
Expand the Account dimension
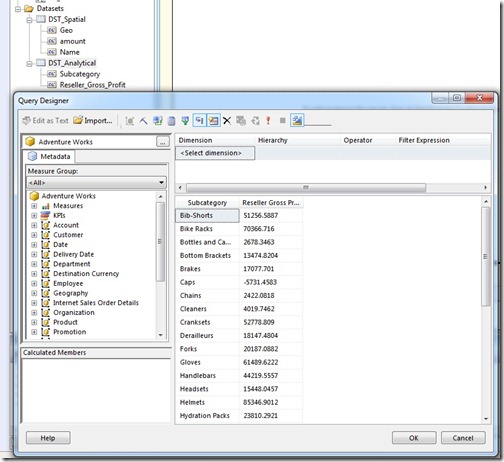[x=34, y=225]
